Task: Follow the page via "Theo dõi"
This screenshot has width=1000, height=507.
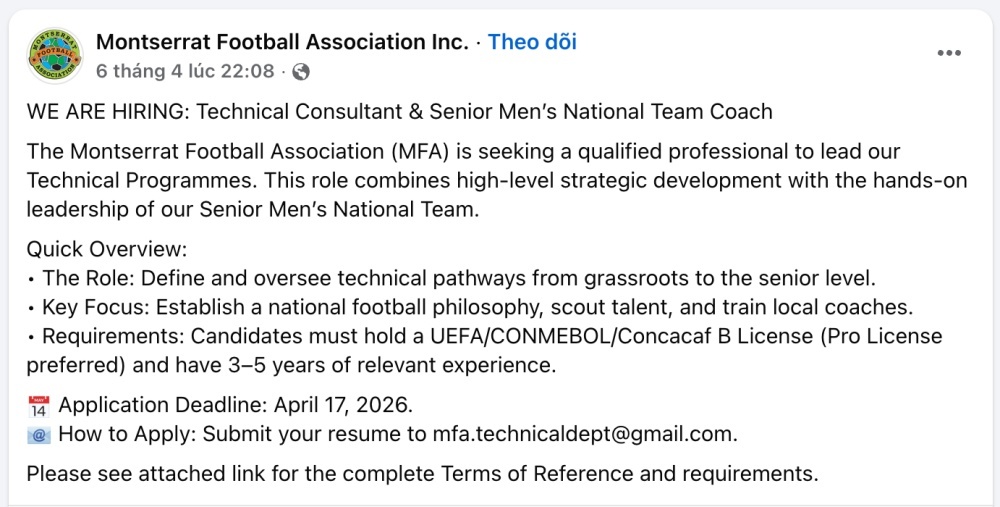Action: click(532, 42)
